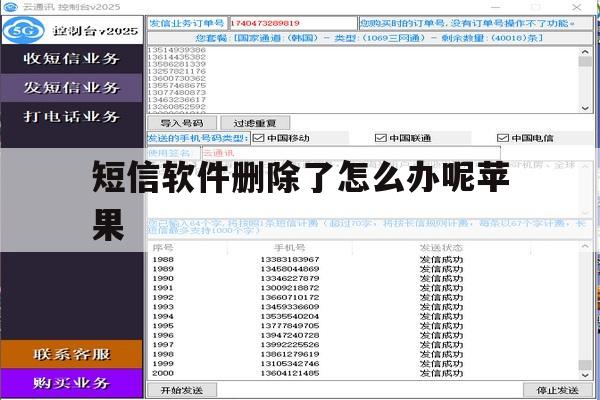Select phone number 13105342746
Screen dimensions: 600x400
tap(290, 364)
